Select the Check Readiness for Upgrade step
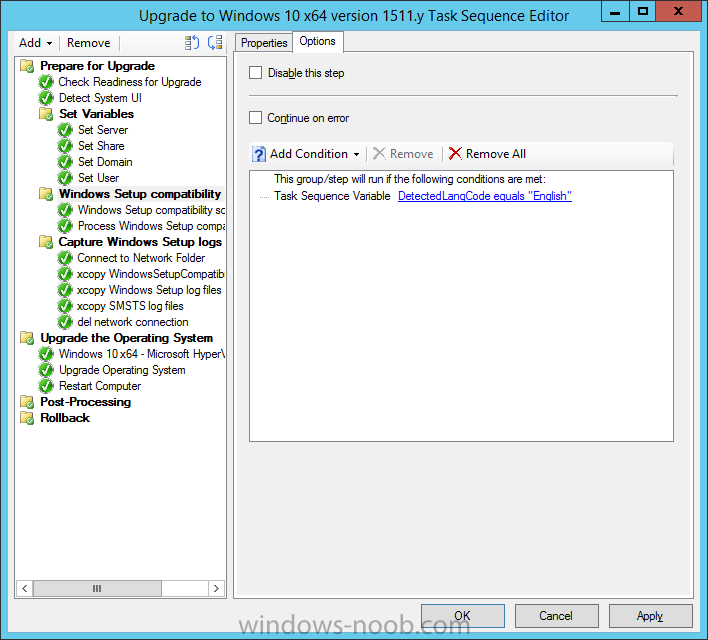 [x=130, y=82]
